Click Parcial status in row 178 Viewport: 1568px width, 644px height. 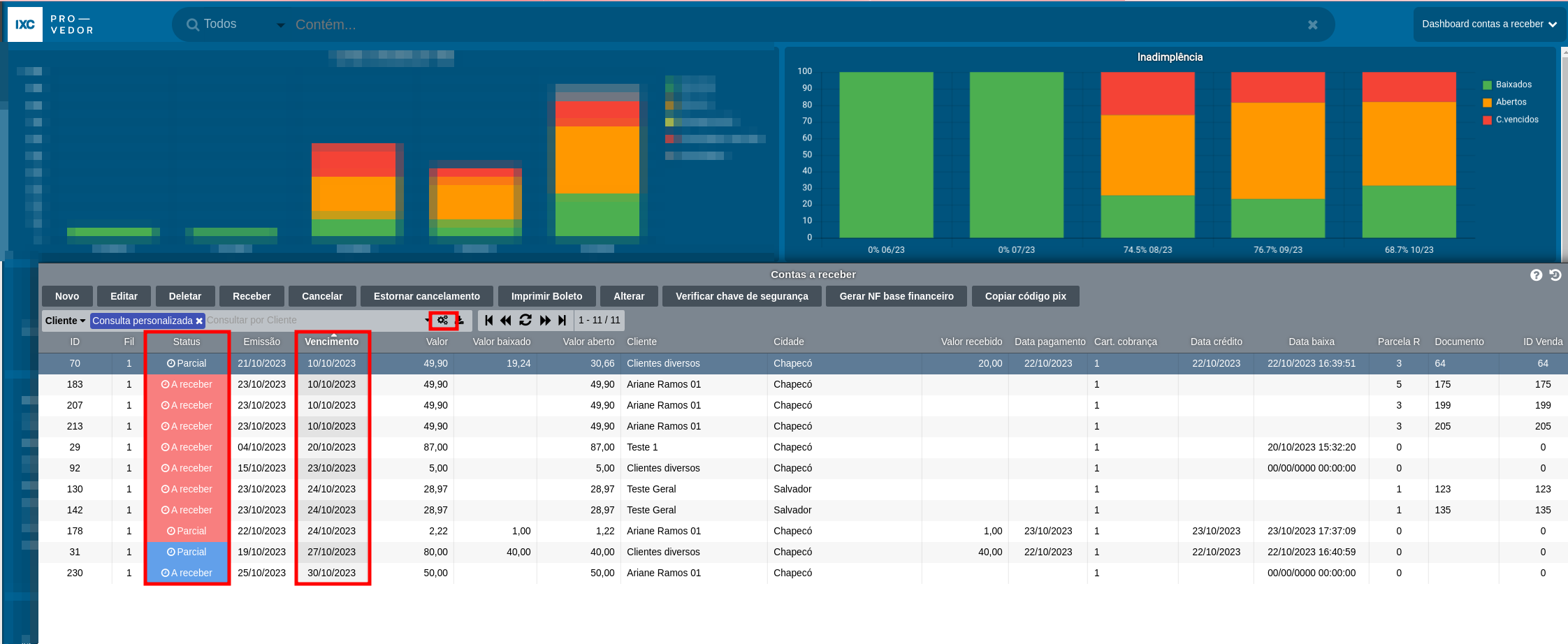point(187,531)
